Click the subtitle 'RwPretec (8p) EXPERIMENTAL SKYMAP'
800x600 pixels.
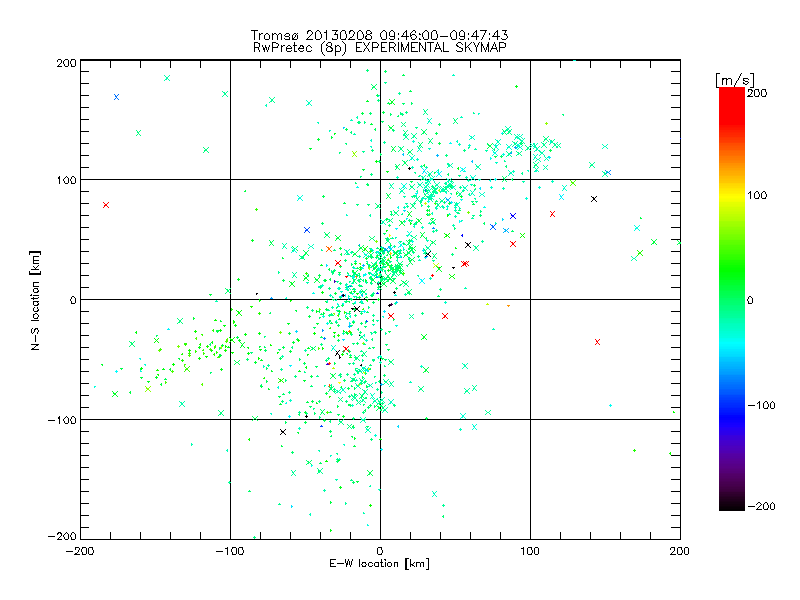click(x=380, y=48)
